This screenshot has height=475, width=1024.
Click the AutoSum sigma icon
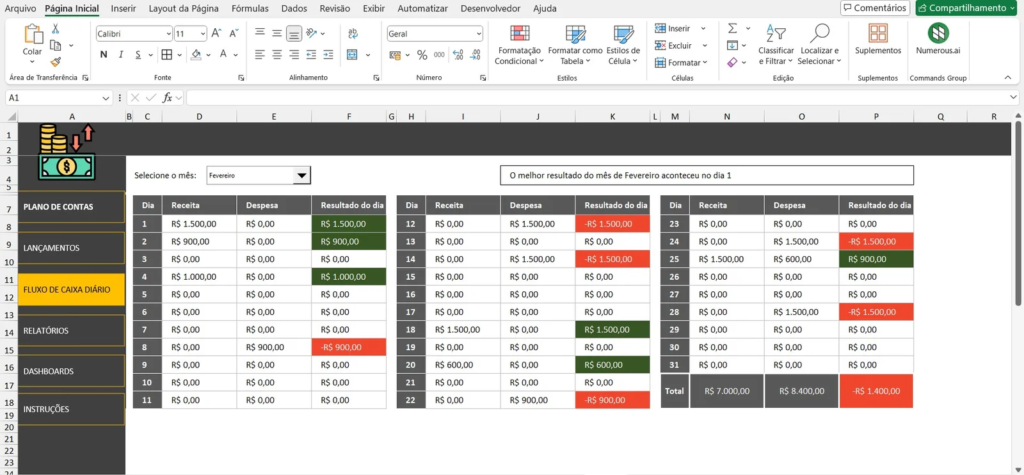click(x=732, y=28)
